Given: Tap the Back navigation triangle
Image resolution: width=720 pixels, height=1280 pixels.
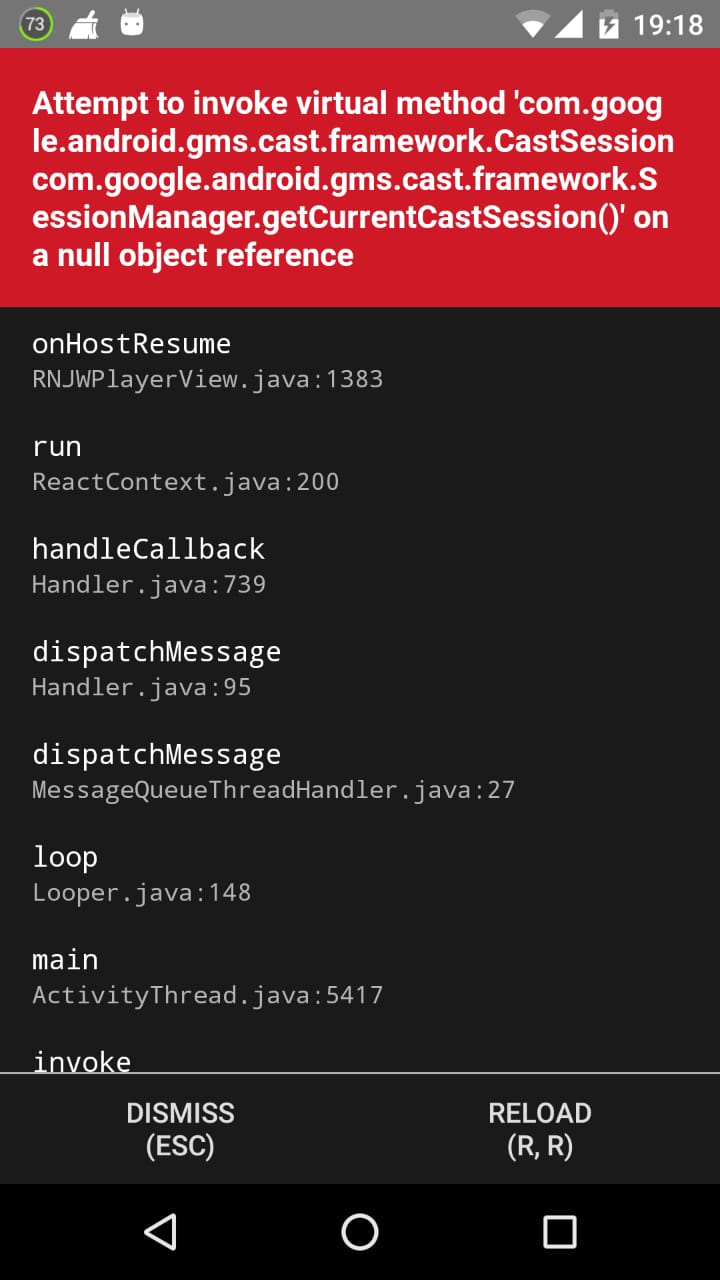Looking at the screenshot, I should 160,1232.
